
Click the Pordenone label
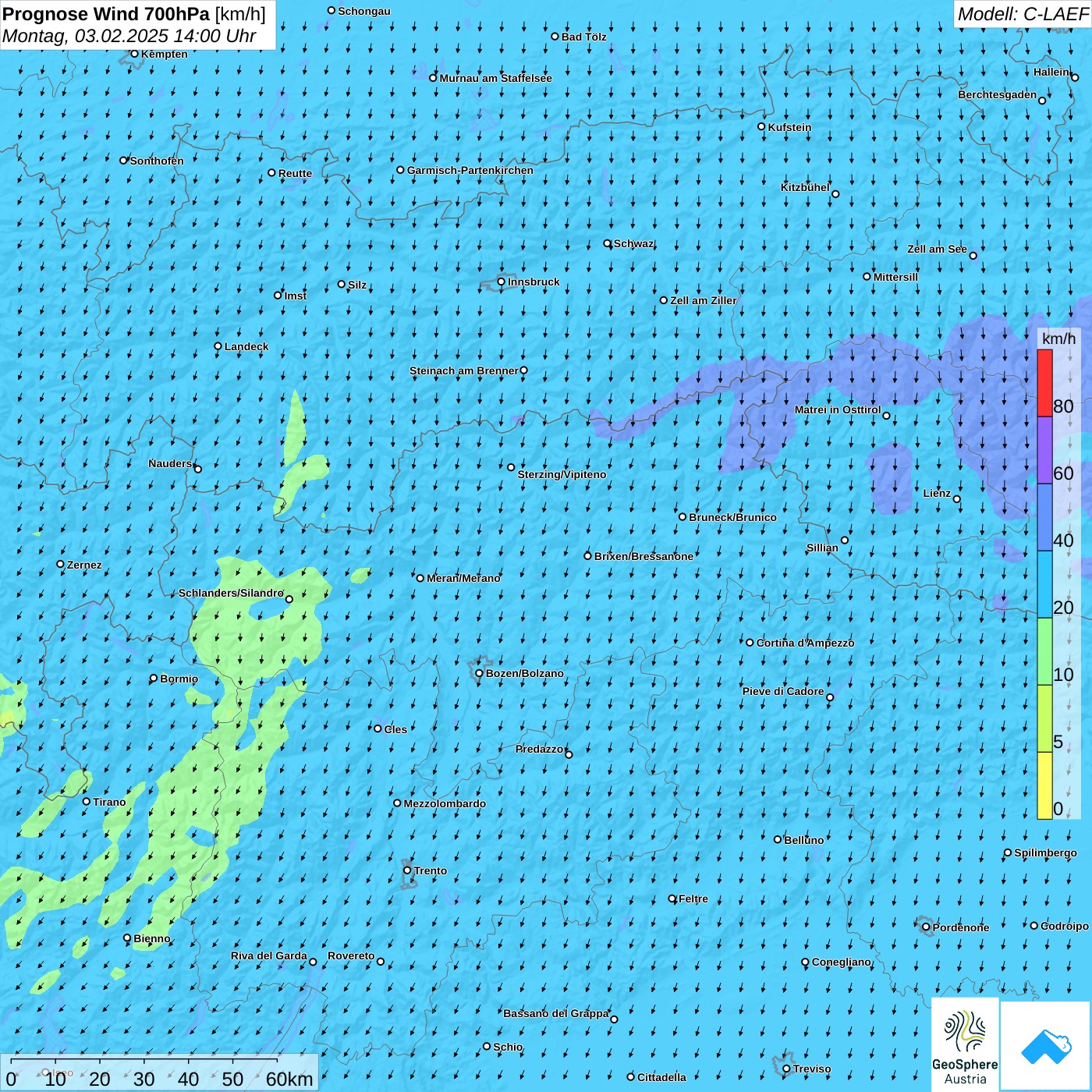961,927
